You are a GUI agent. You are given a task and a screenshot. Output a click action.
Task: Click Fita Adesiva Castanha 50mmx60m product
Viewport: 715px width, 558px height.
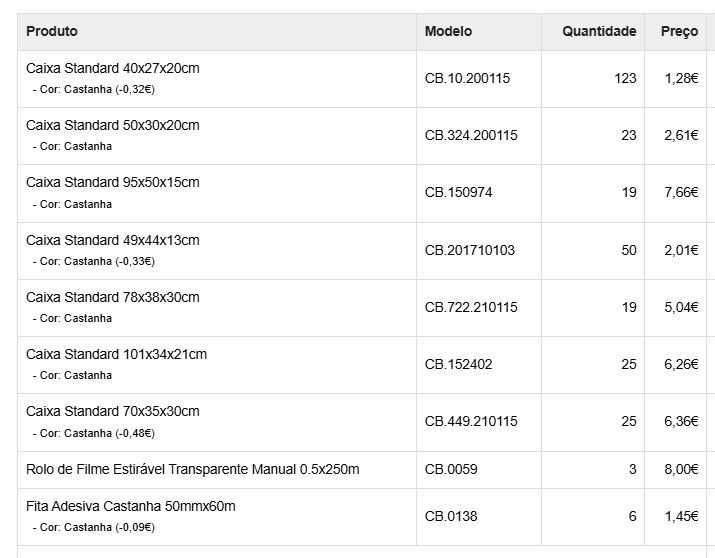pyautogui.click(x=131, y=506)
